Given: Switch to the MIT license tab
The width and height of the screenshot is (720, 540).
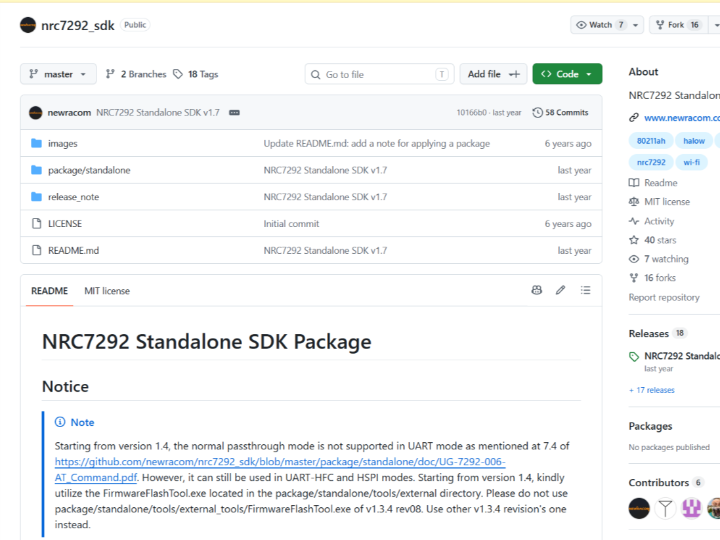Looking at the screenshot, I should point(107,291).
